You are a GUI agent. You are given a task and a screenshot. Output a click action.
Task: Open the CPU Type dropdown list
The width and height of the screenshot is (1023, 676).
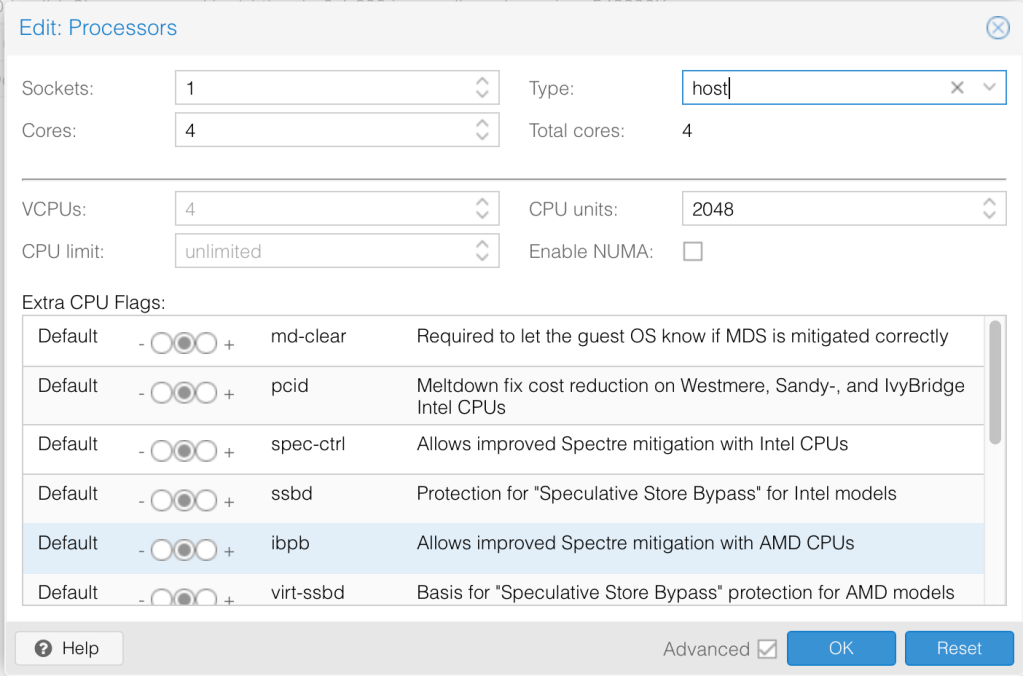989,88
